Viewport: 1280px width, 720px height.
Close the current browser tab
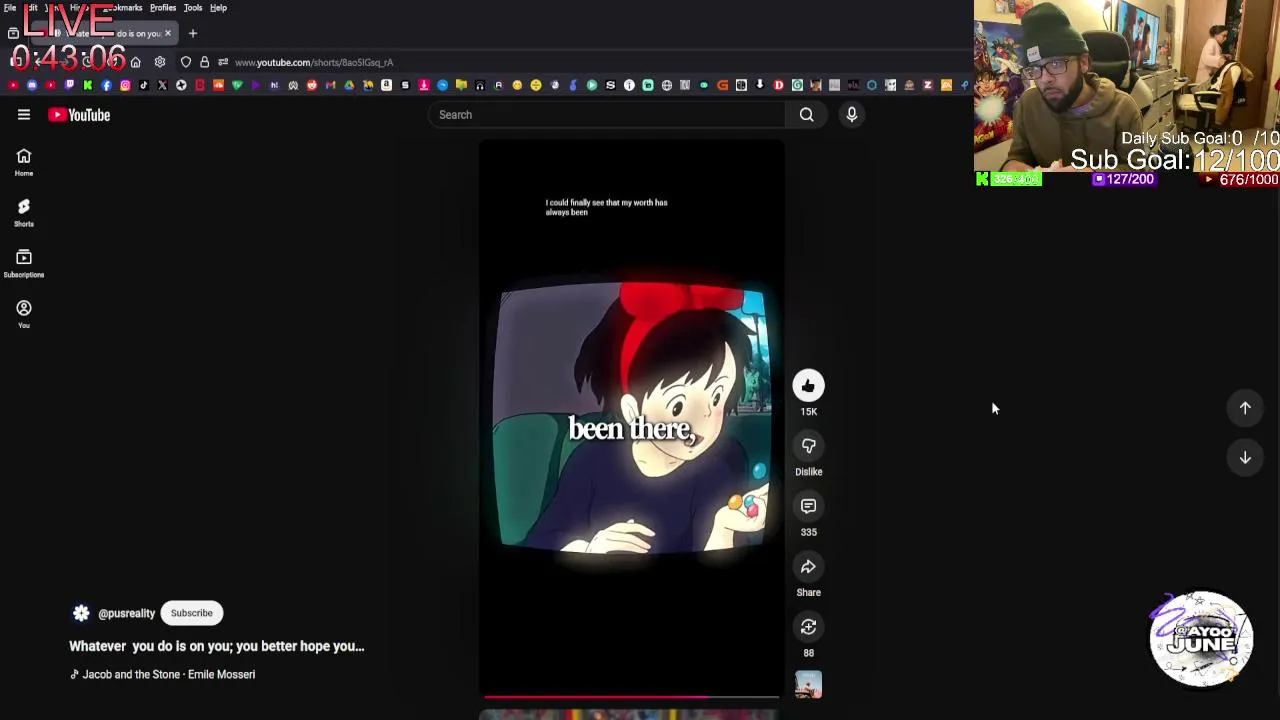168,33
